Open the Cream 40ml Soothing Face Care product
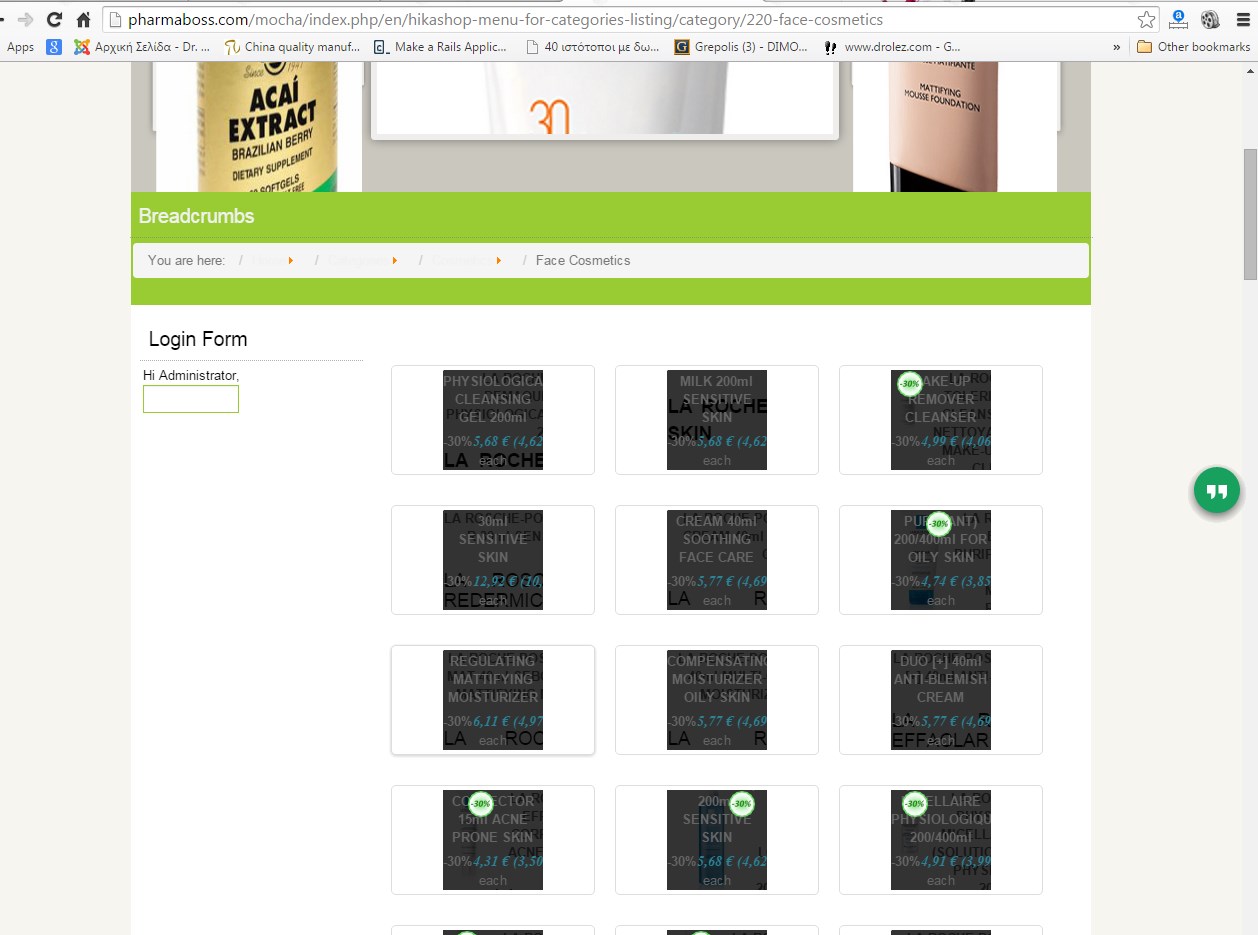Viewport: 1258px width, 935px height. pos(717,560)
